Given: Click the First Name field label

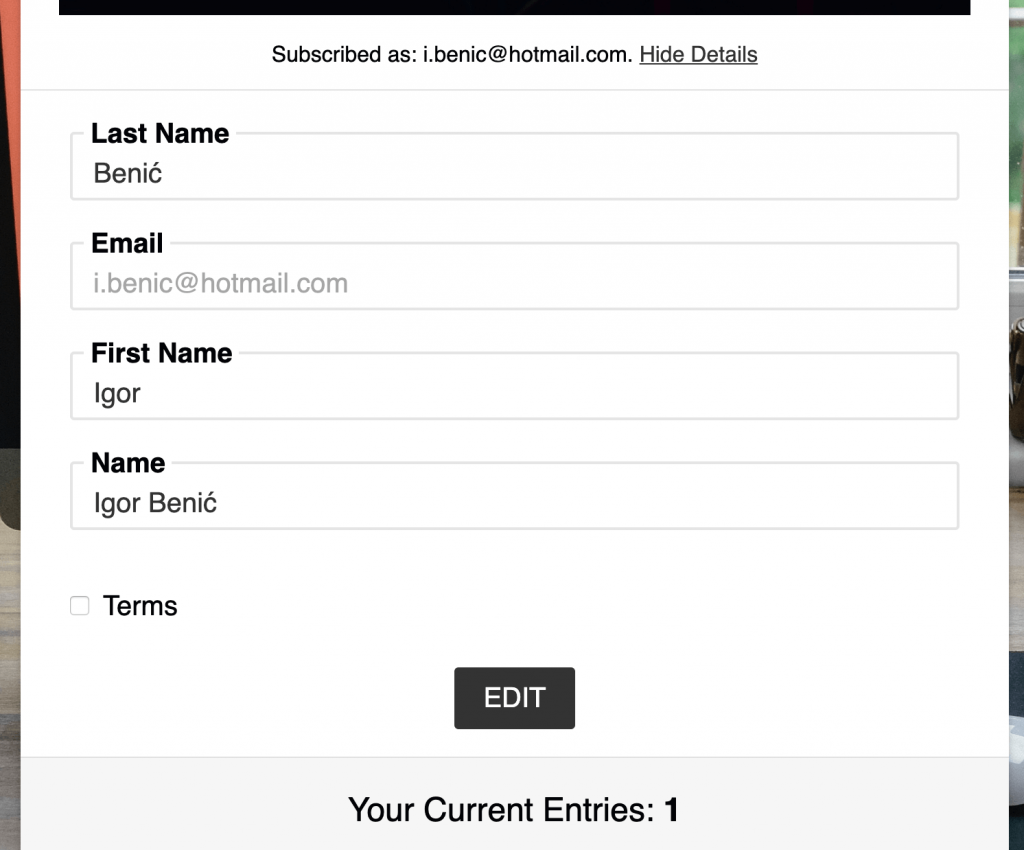Looking at the screenshot, I should 161,353.
